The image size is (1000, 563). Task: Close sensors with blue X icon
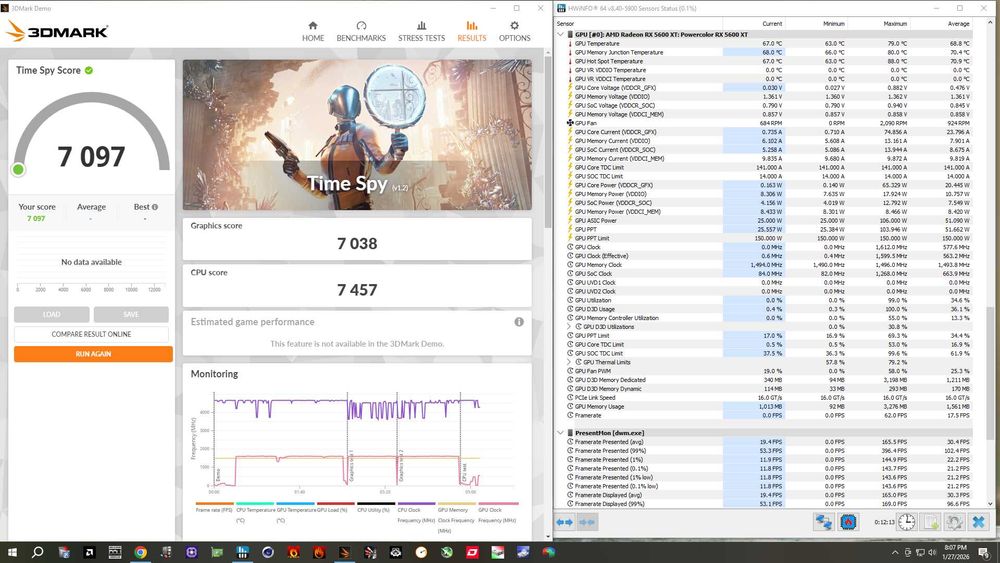[978, 522]
